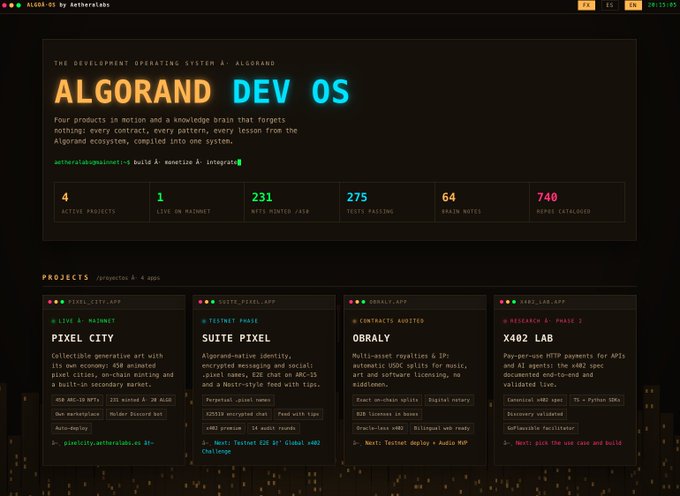The height and width of the screenshot is (496, 680).
Task: Click the X402_LAB.APP title bar label
Action: 543,302
